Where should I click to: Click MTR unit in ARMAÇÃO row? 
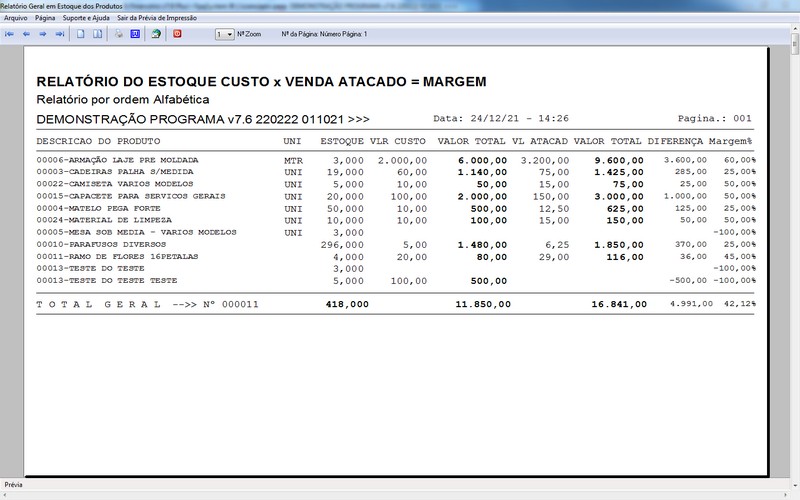coord(293,161)
